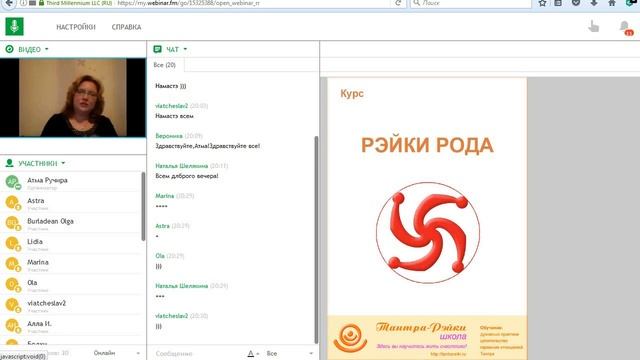
Task: Click the browser home icon
Action: point(612,3)
